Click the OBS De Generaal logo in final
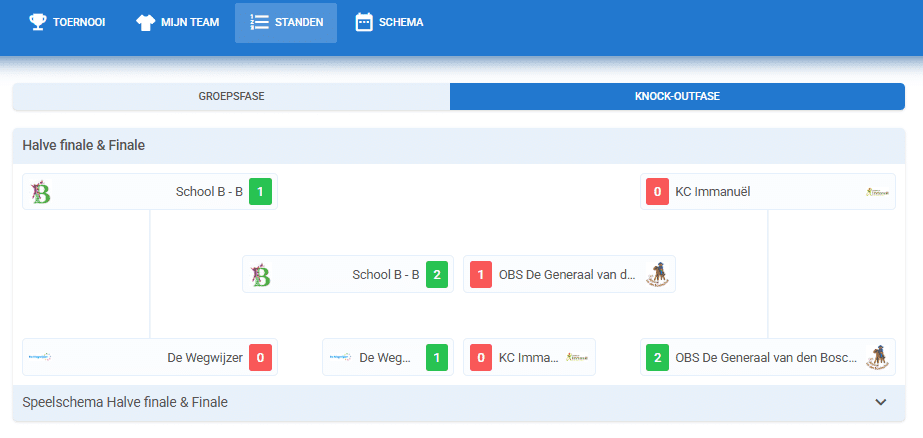 point(657,274)
